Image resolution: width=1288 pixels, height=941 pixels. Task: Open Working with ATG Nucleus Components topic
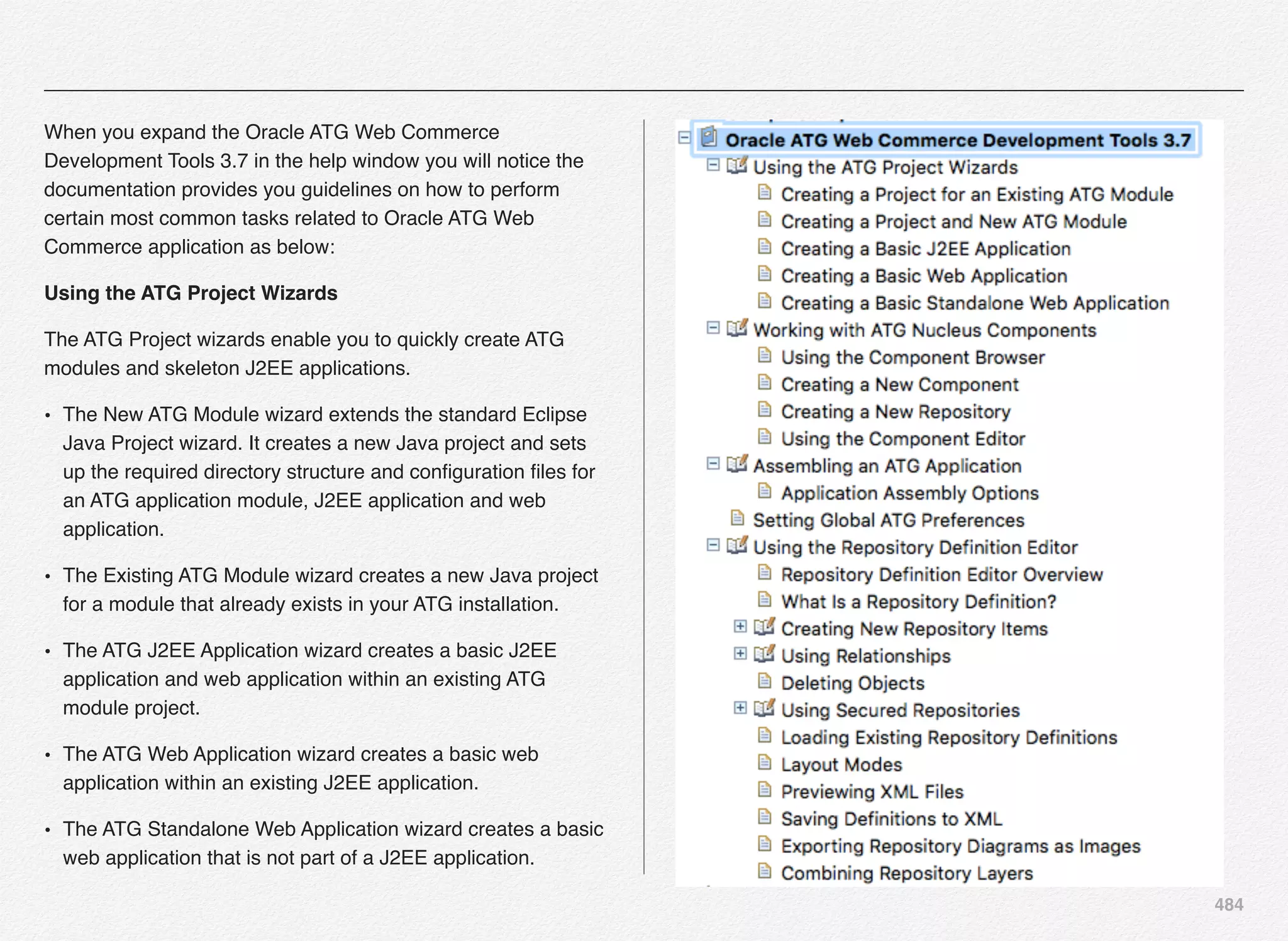tap(925, 330)
